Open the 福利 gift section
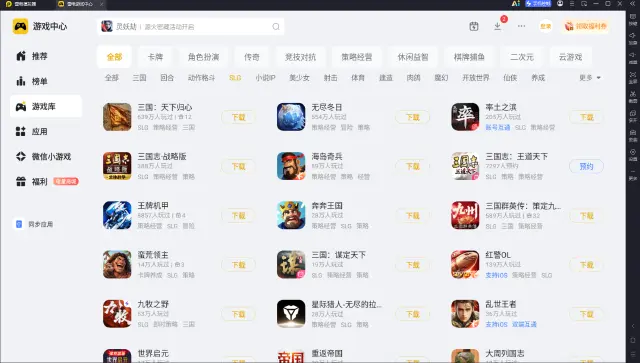The height and width of the screenshot is (363, 640). (x=46, y=182)
